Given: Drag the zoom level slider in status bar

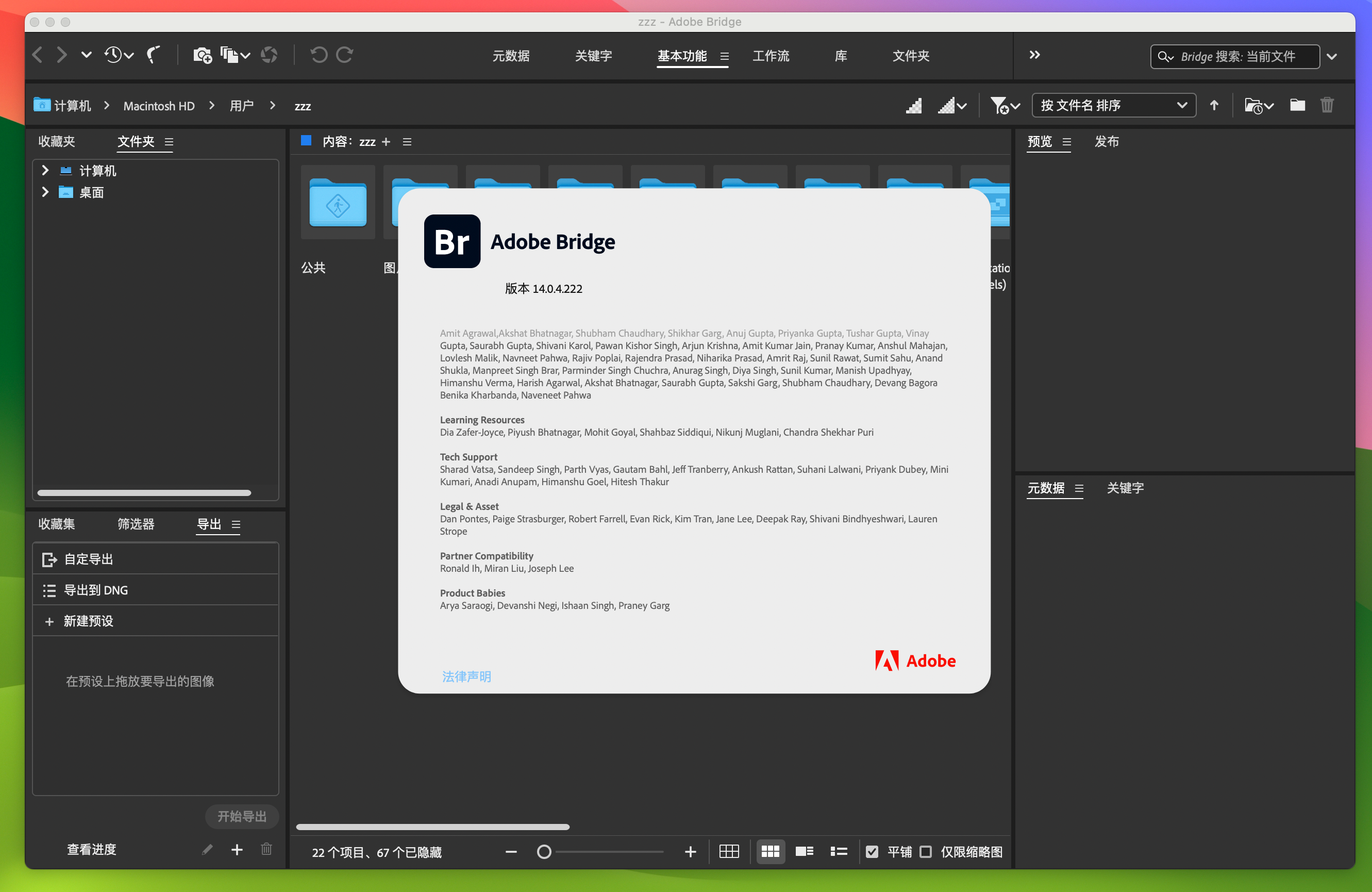Looking at the screenshot, I should click(x=545, y=851).
